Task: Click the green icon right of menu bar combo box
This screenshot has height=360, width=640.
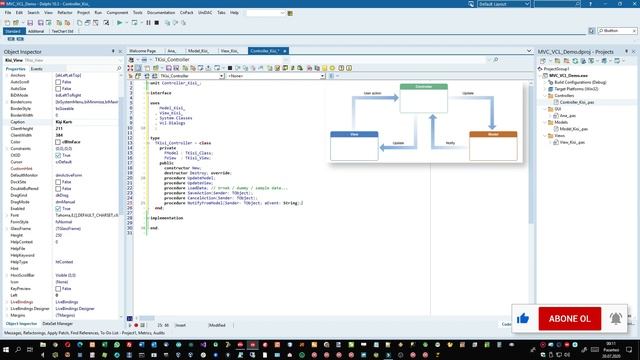Action: coord(290,13)
